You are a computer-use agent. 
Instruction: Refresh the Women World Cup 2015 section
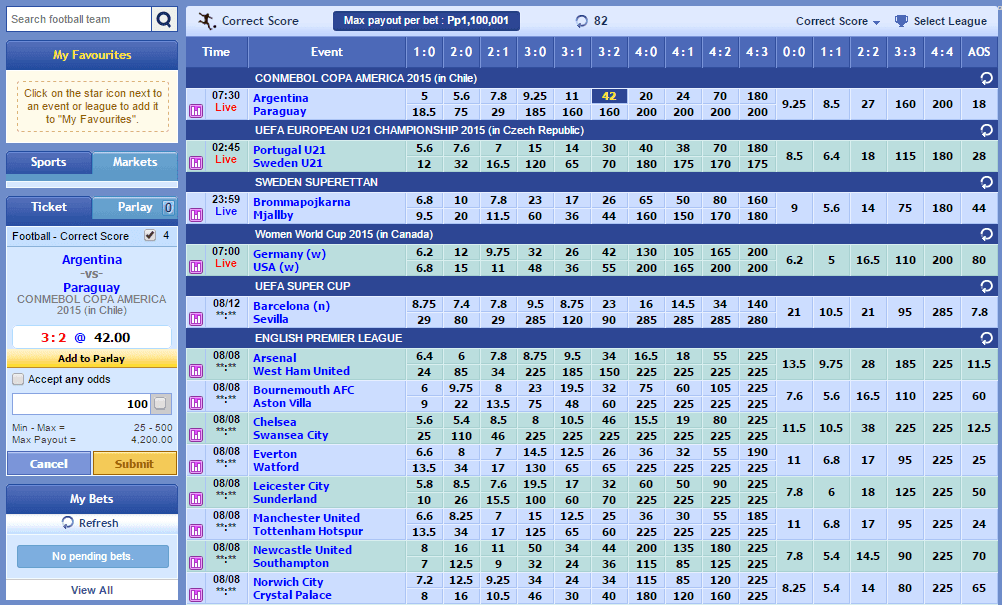point(987,234)
